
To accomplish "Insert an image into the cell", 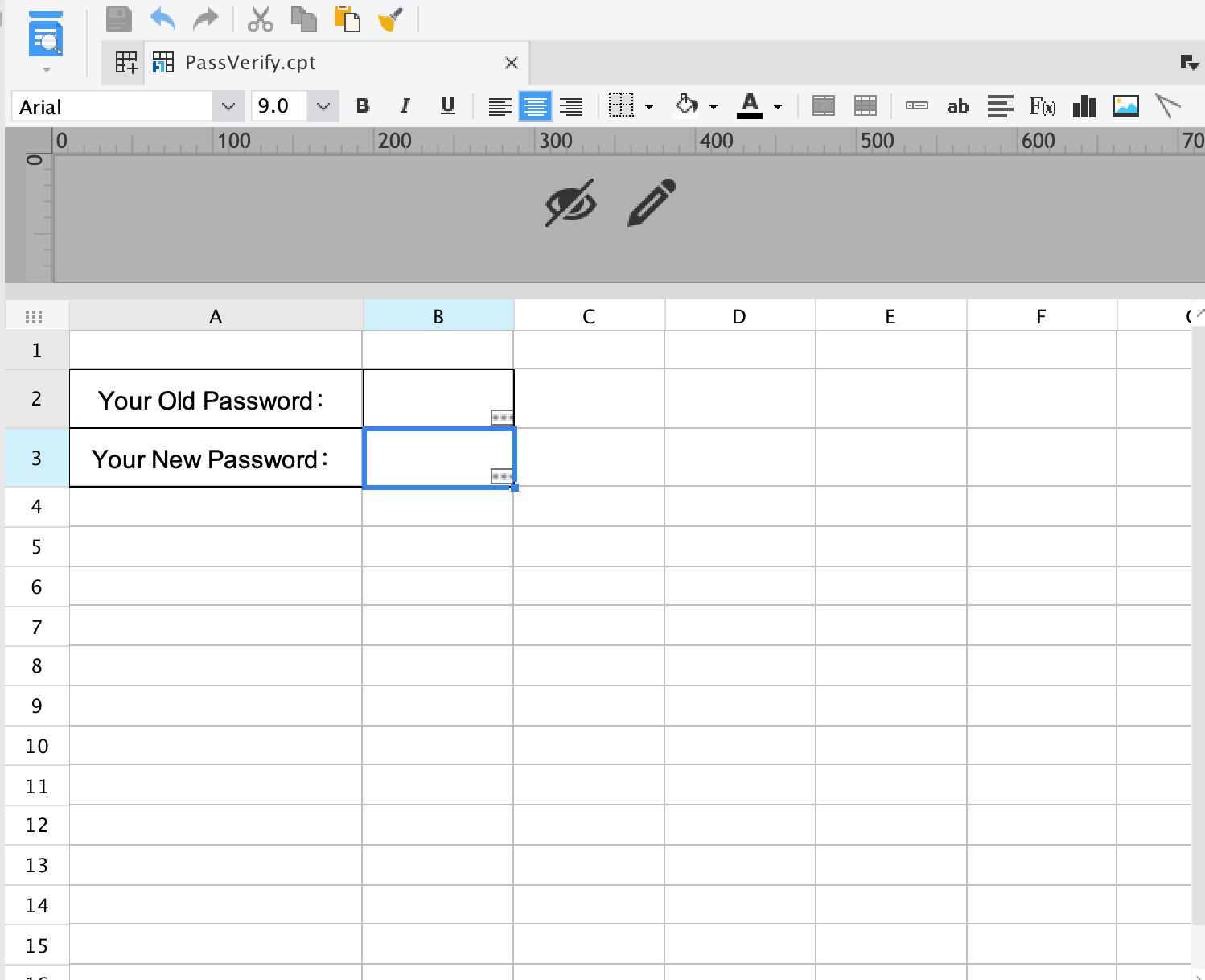I will tap(1126, 105).
